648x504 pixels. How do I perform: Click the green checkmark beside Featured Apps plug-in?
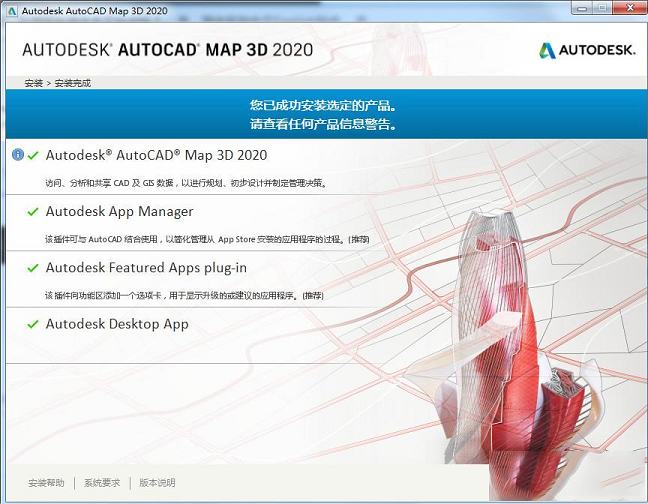[34, 268]
